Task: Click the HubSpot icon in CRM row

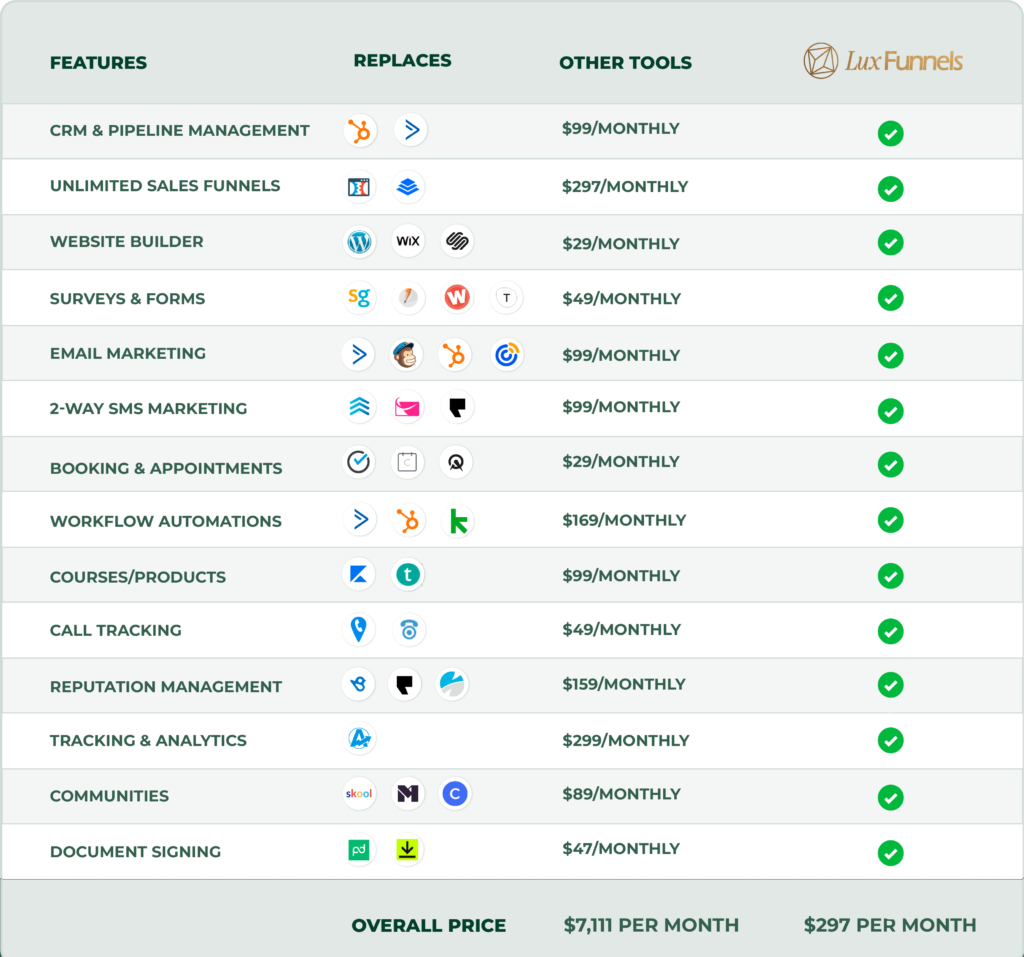Action: coord(360,130)
